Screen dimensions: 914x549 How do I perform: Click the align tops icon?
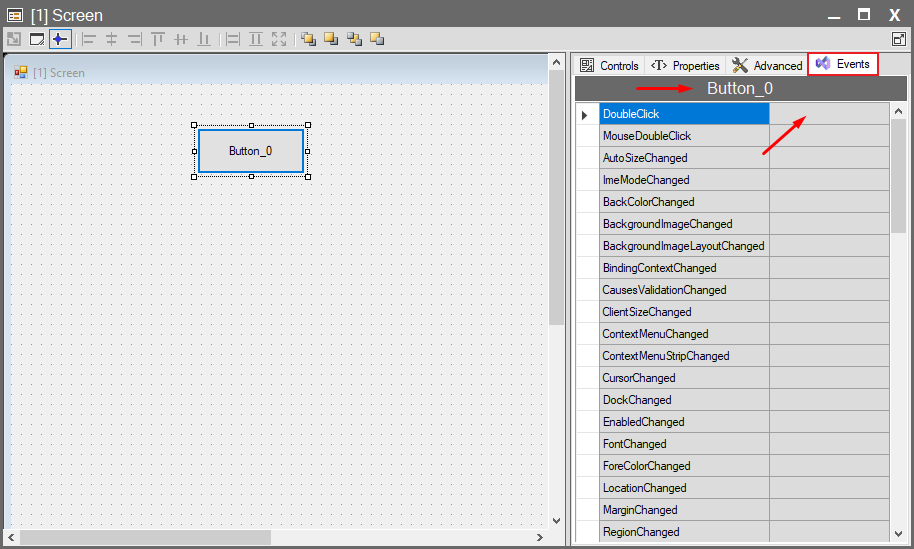(x=158, y=39)
